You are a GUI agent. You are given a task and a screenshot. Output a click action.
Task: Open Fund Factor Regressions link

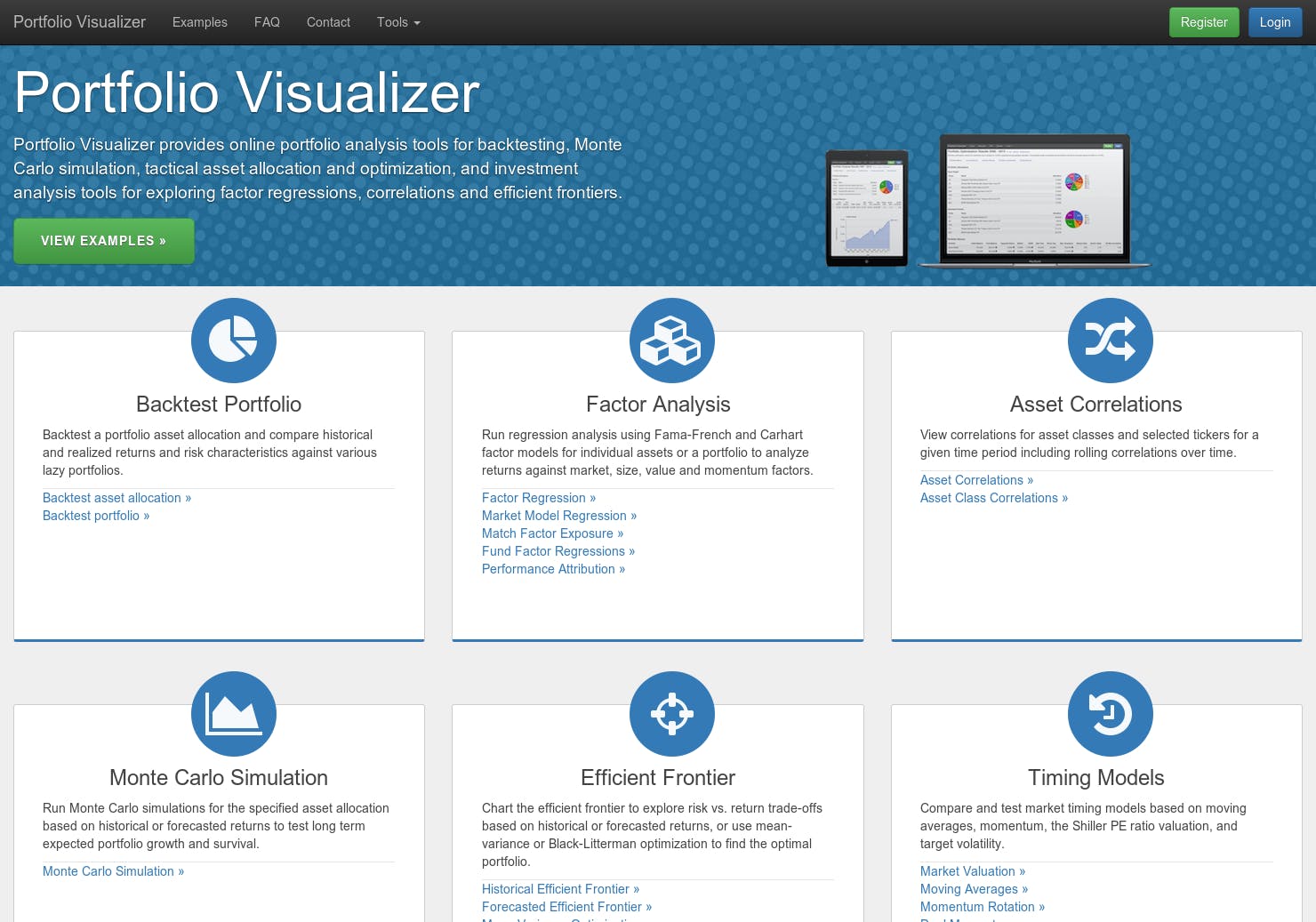[558, 551]
